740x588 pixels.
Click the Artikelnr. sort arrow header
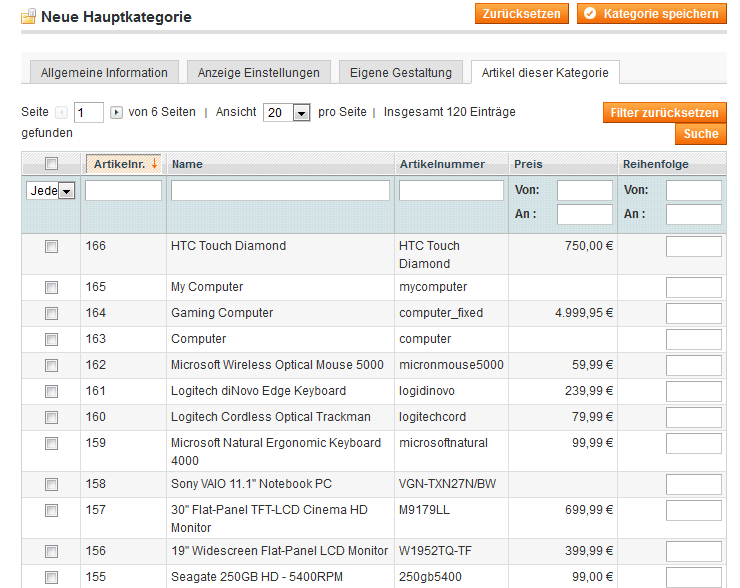coord(124,164)
